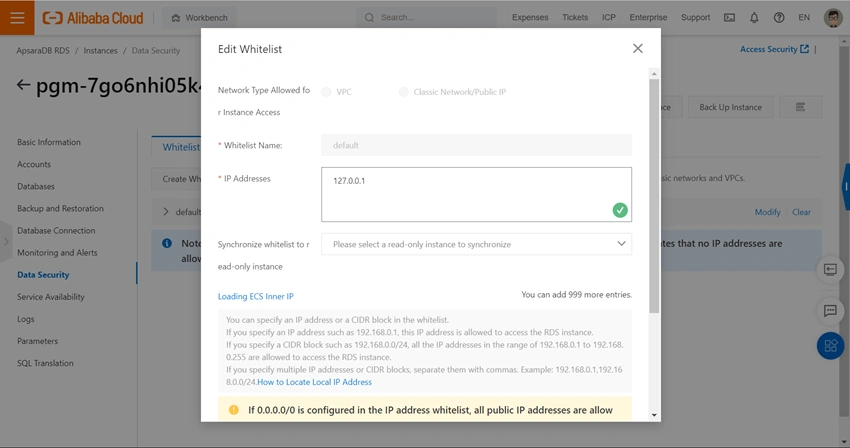
Task: Open read-only instance synchronize dropdown
Action: [x=476, y=244]
